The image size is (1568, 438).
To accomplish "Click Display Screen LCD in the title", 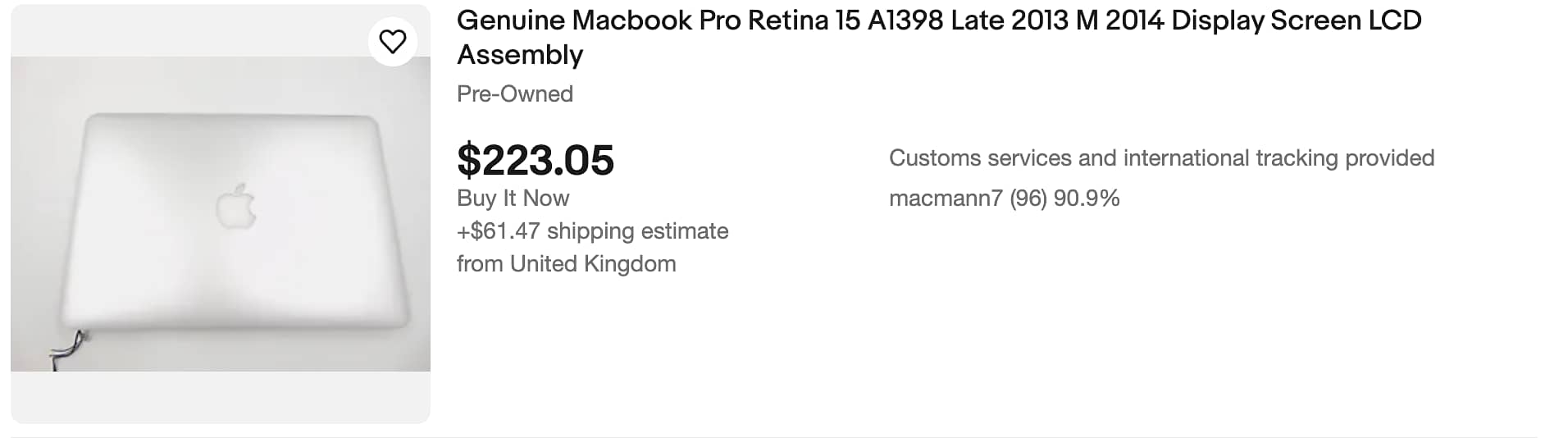I will pyautogui.click(x=1296, y=20).
